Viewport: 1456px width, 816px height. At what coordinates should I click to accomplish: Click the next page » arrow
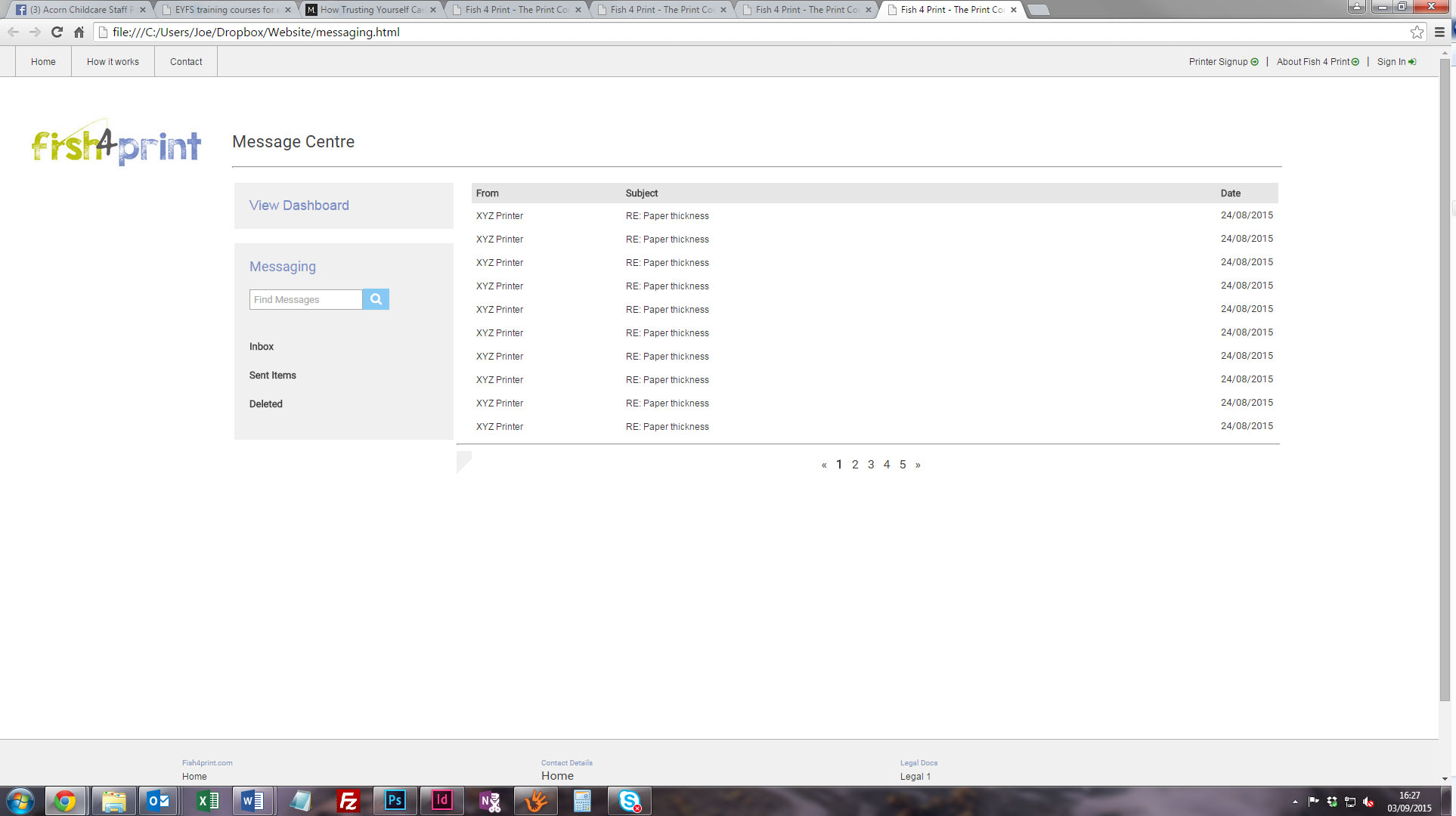918,465
